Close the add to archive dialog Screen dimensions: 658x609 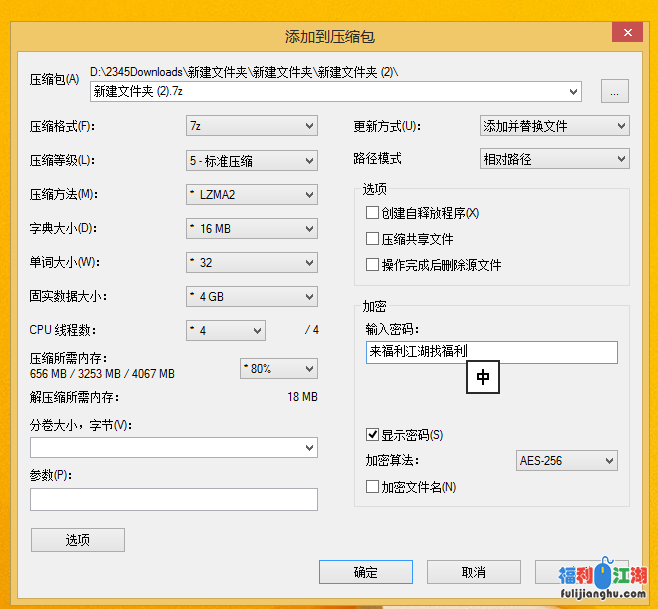(x=627, y=33)
